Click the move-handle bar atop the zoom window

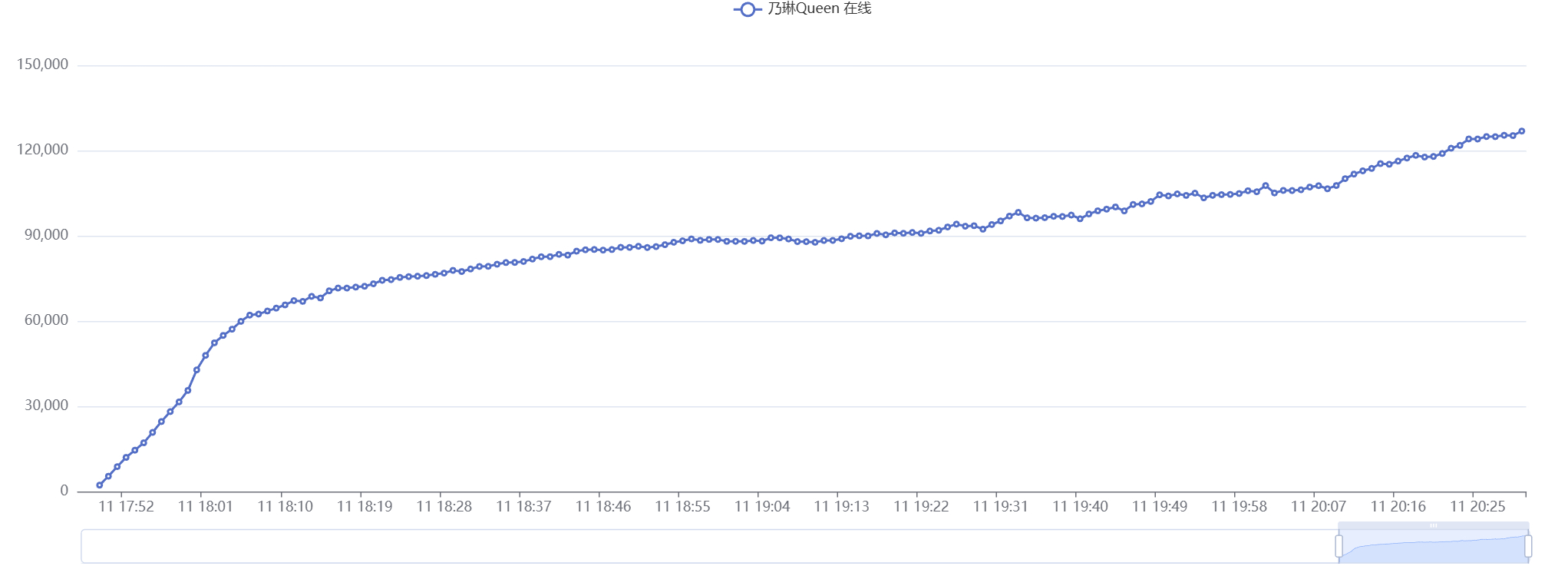[x=1433, y=525]
